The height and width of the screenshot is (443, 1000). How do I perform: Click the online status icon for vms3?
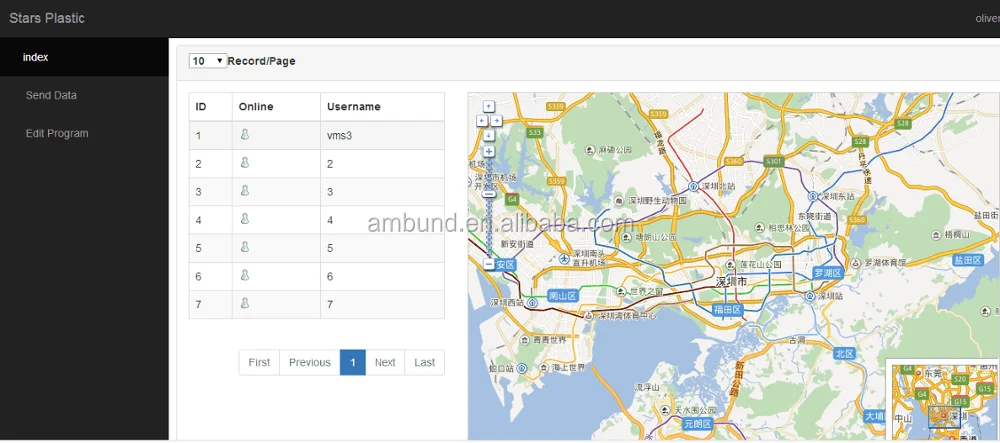click(245, 134)
